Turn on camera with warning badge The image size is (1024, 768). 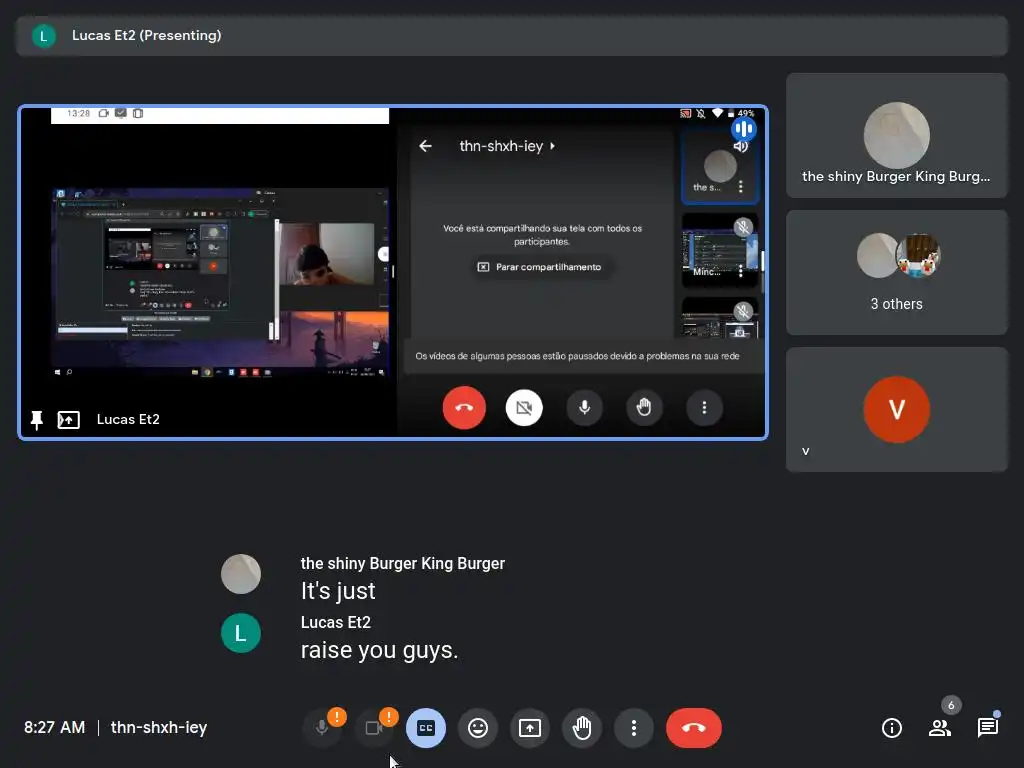[374, 728]
